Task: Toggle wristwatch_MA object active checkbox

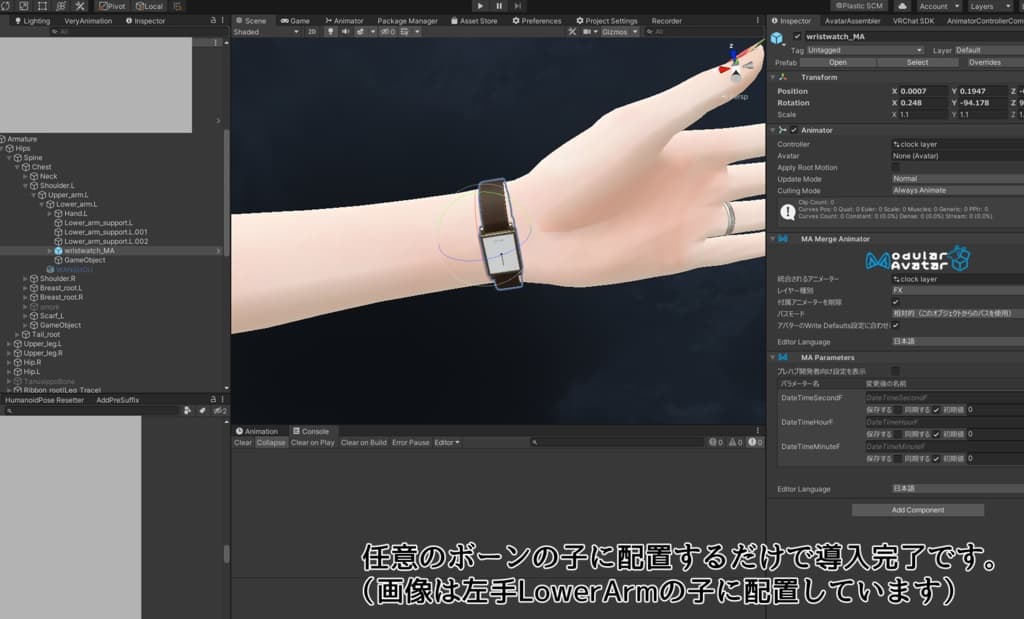Action: (x=797, y=37)
